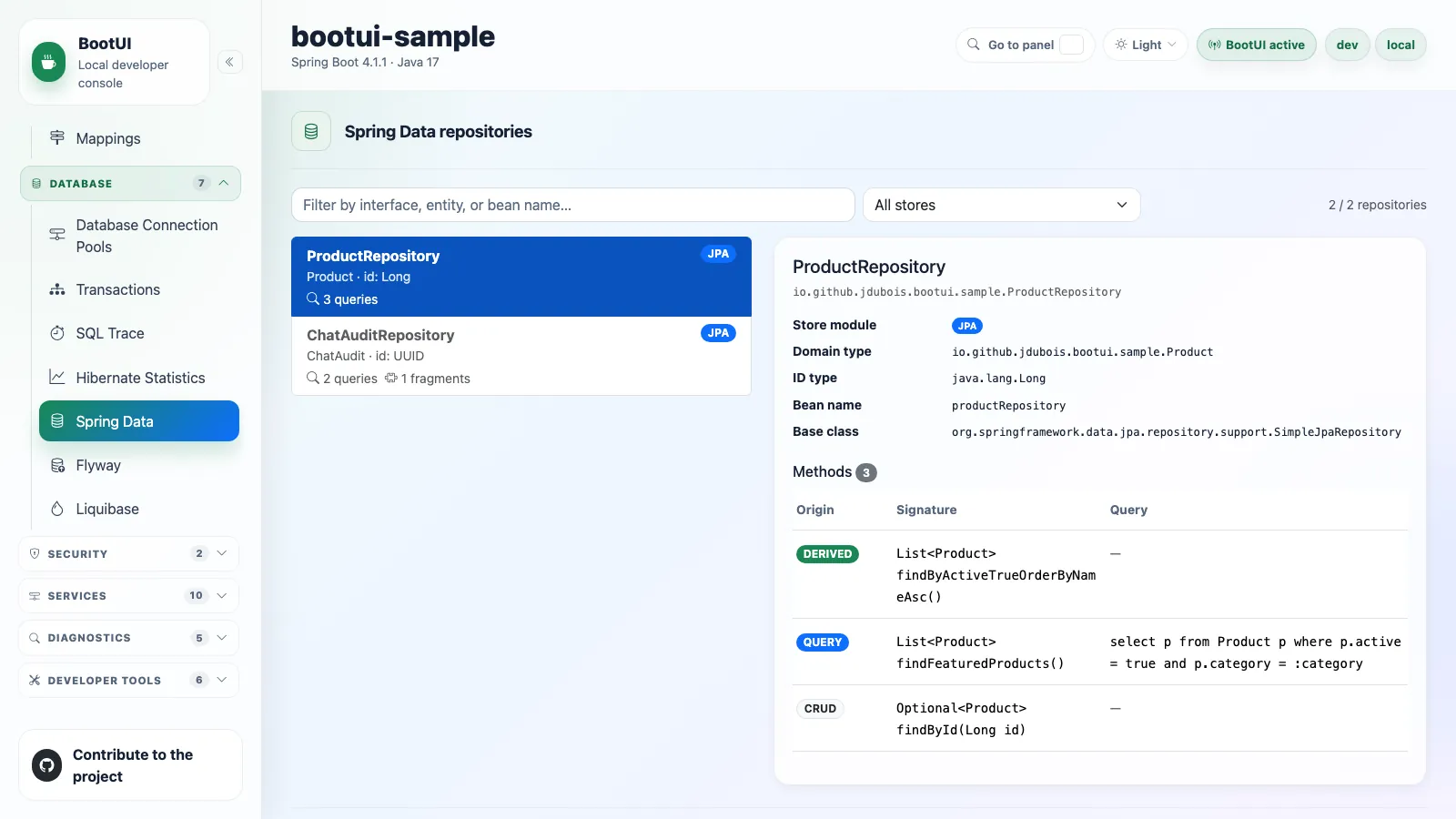Open the SQL Trace panel
This screenshot has width=1456, height=819.
(139, 333)
